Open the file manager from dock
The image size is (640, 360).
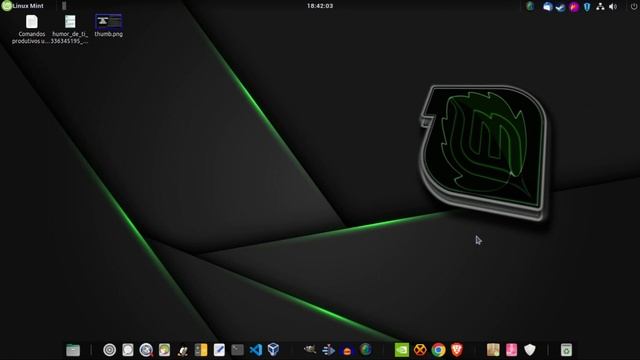[73, 350]
